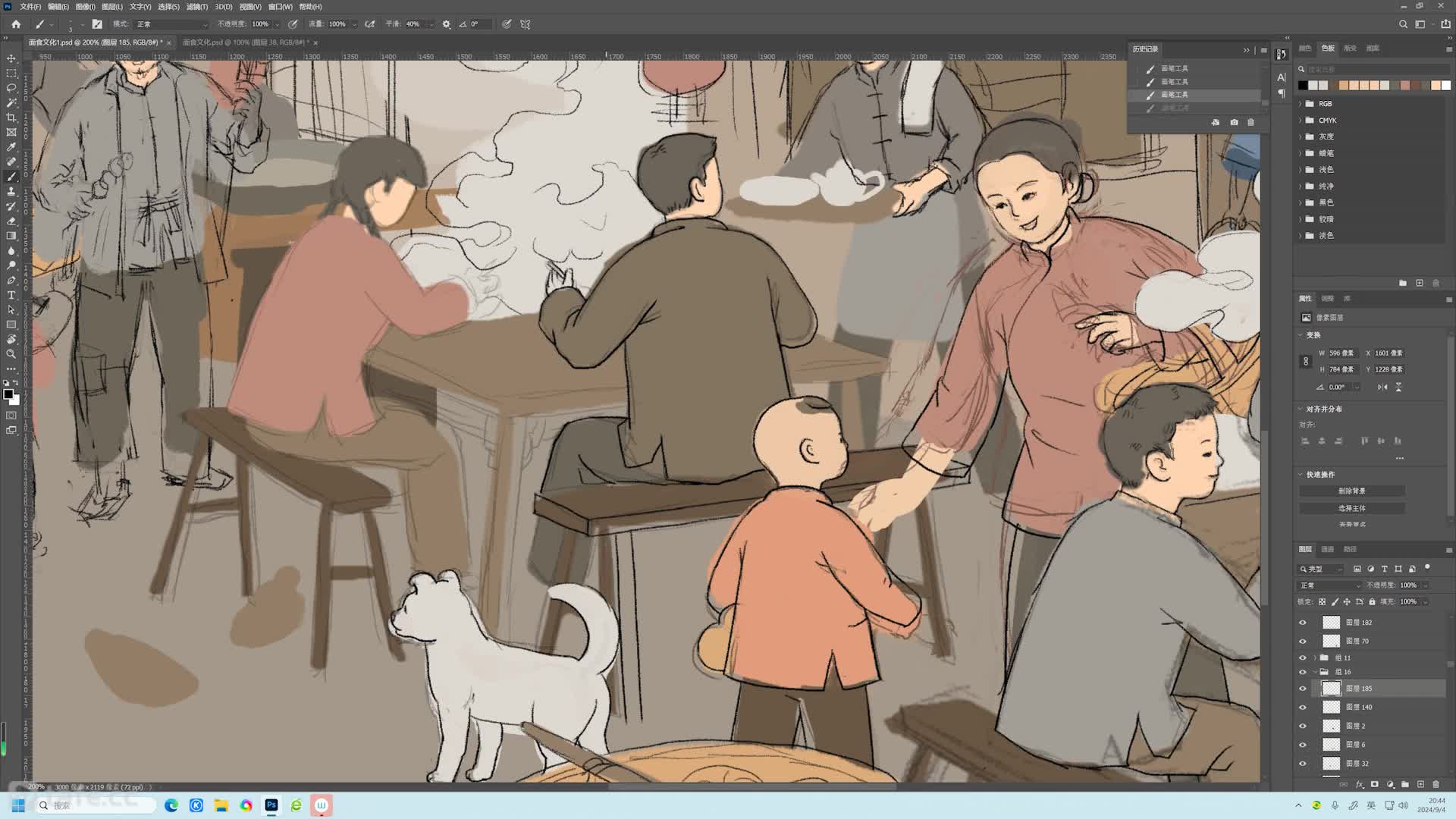1456x819 pixels.
Task: Collapse group 组 16 in Layers
Action: 1316,672
